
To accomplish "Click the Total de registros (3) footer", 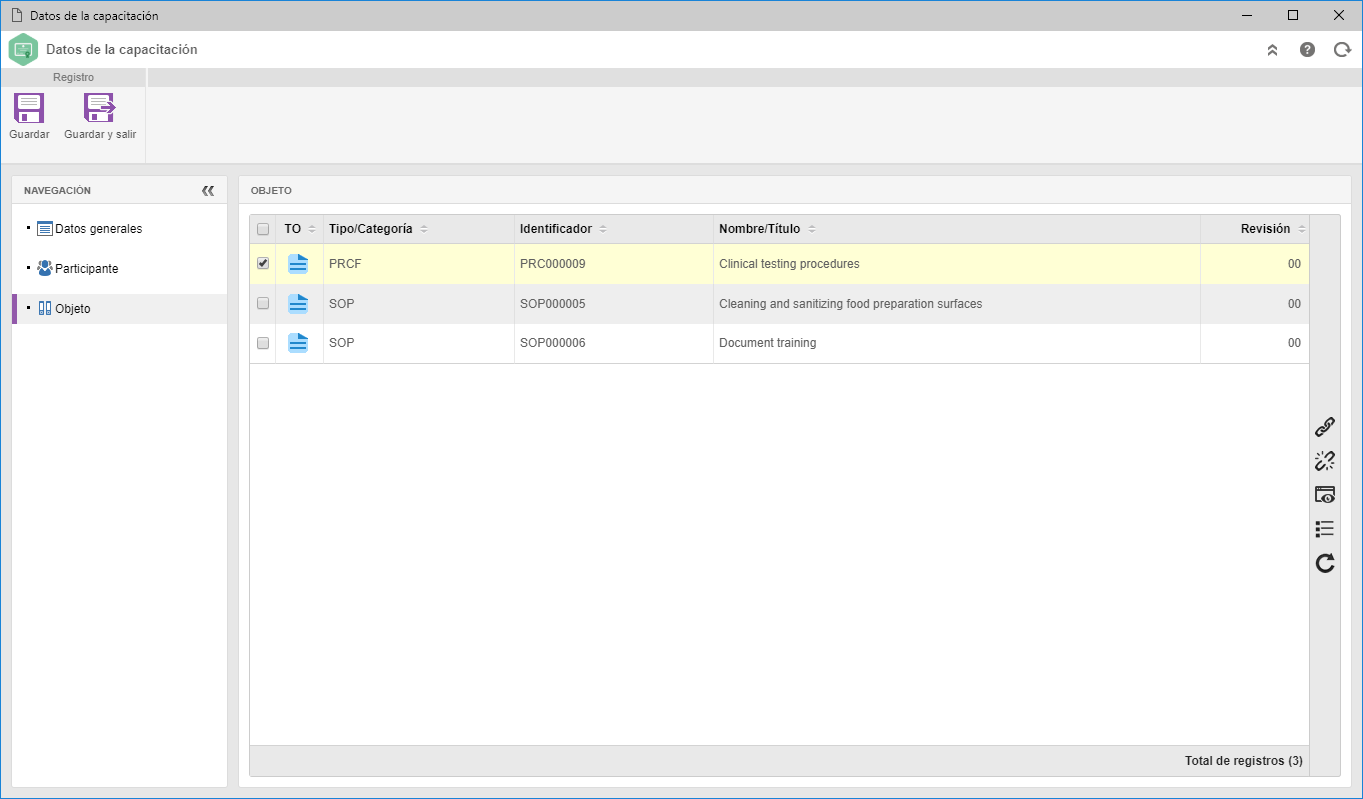I will click(1243, 761).
